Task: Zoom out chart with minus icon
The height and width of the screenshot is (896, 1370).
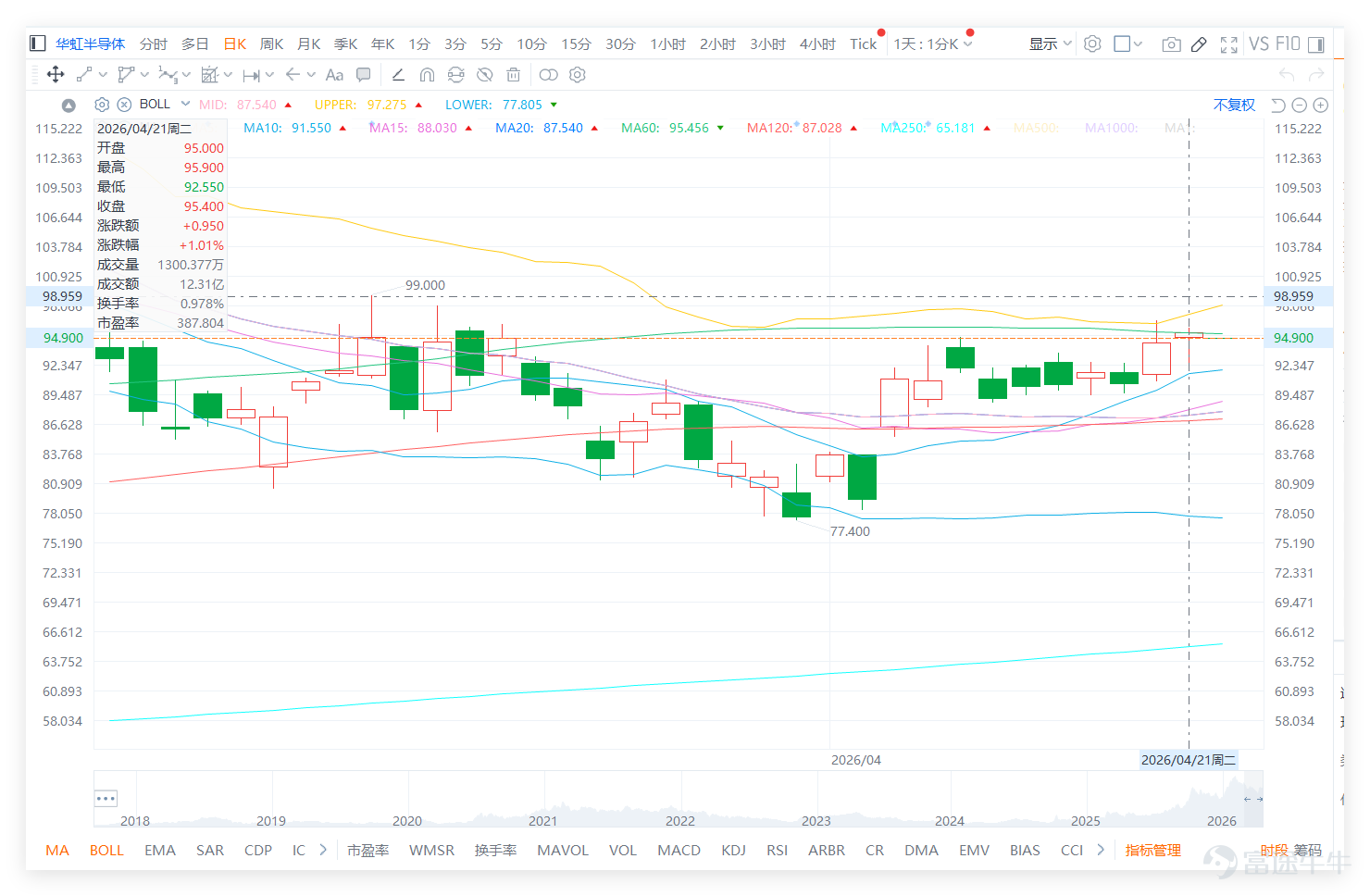Action: (x=1300, y=106)
